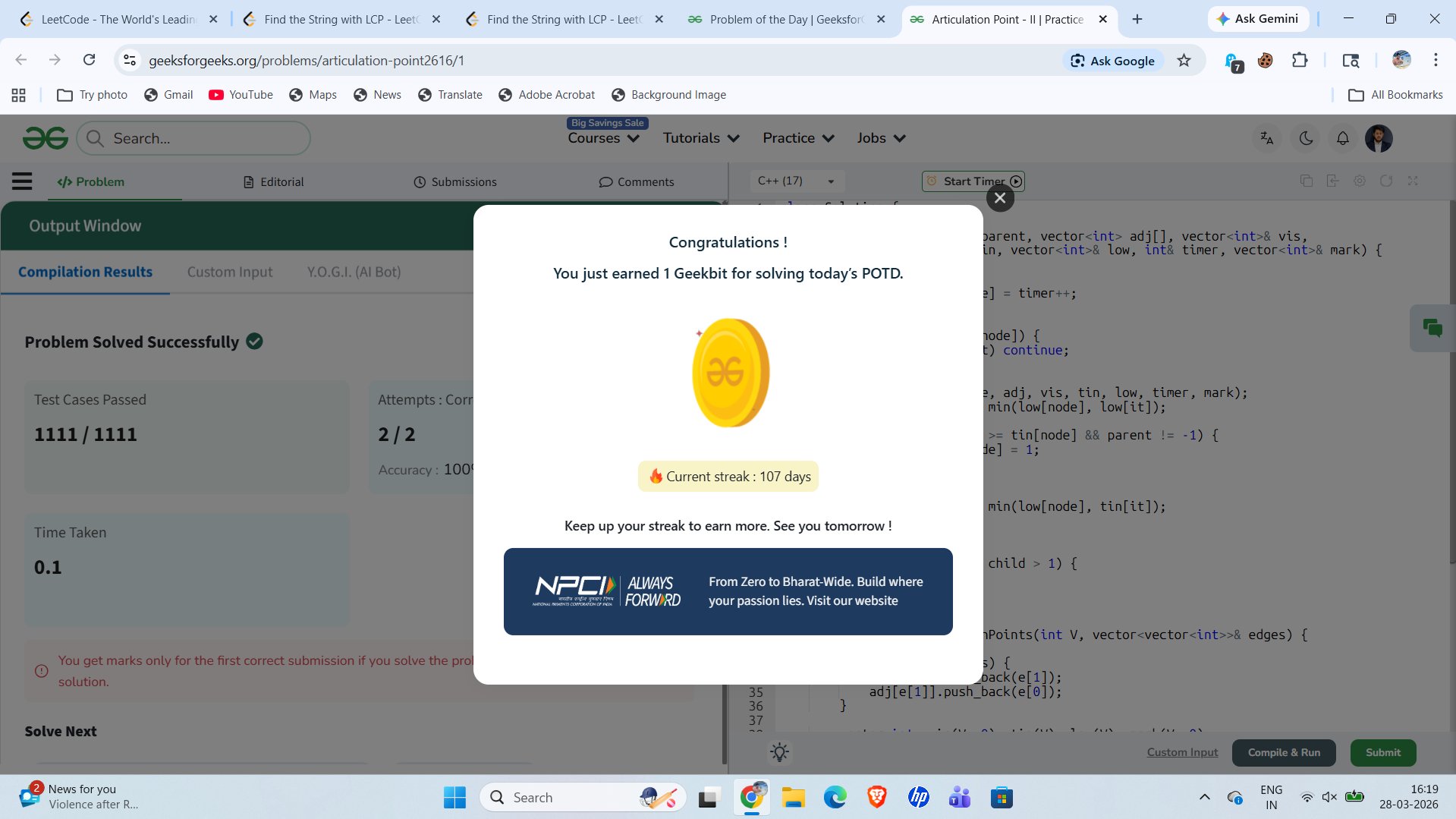This screenshot has width=1456, height=819.
Task: Select the Compilation Results tab
Action: pos(85,272)
